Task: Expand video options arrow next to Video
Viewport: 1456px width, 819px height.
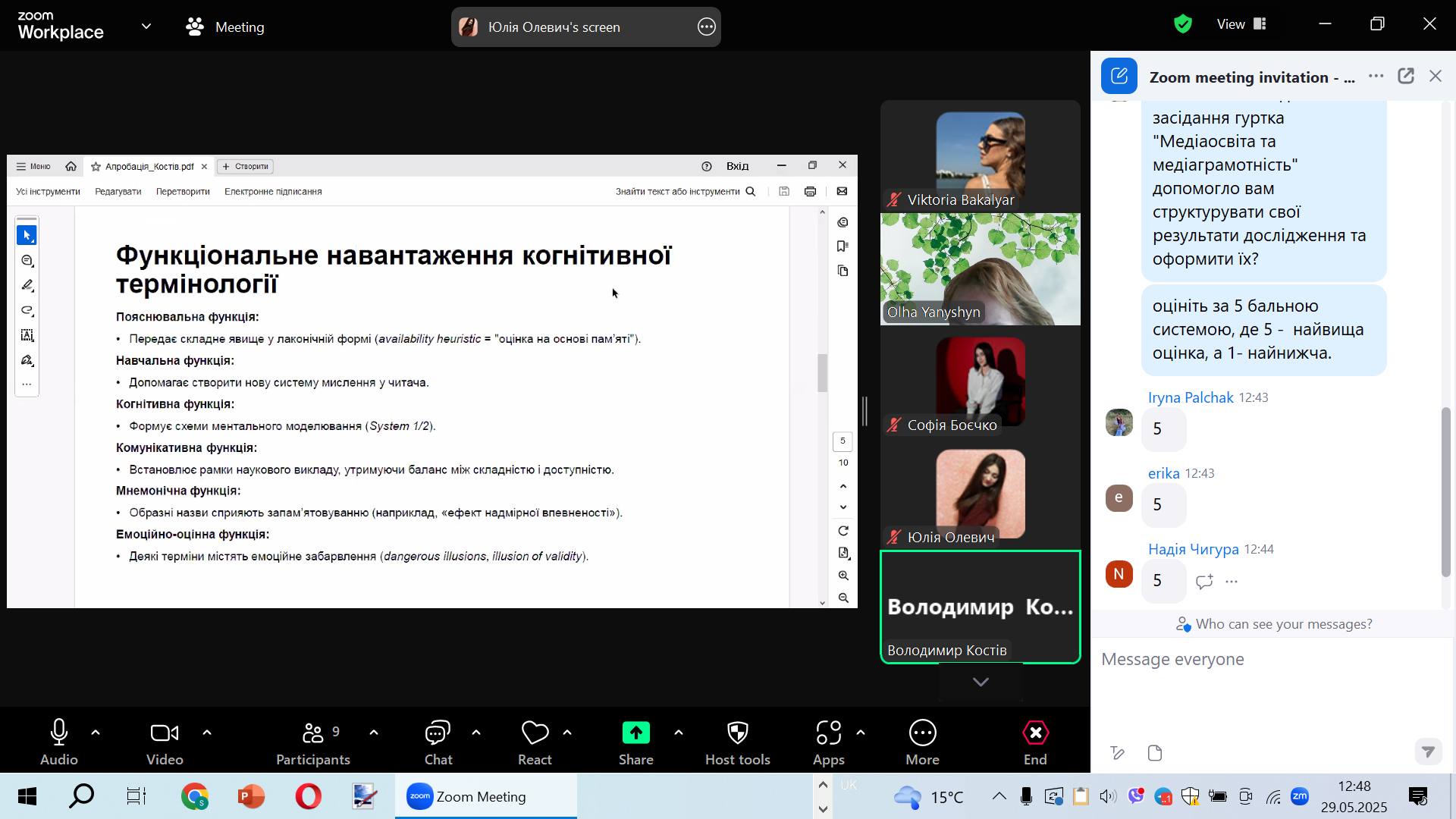Action: click(x=207, y=733)
